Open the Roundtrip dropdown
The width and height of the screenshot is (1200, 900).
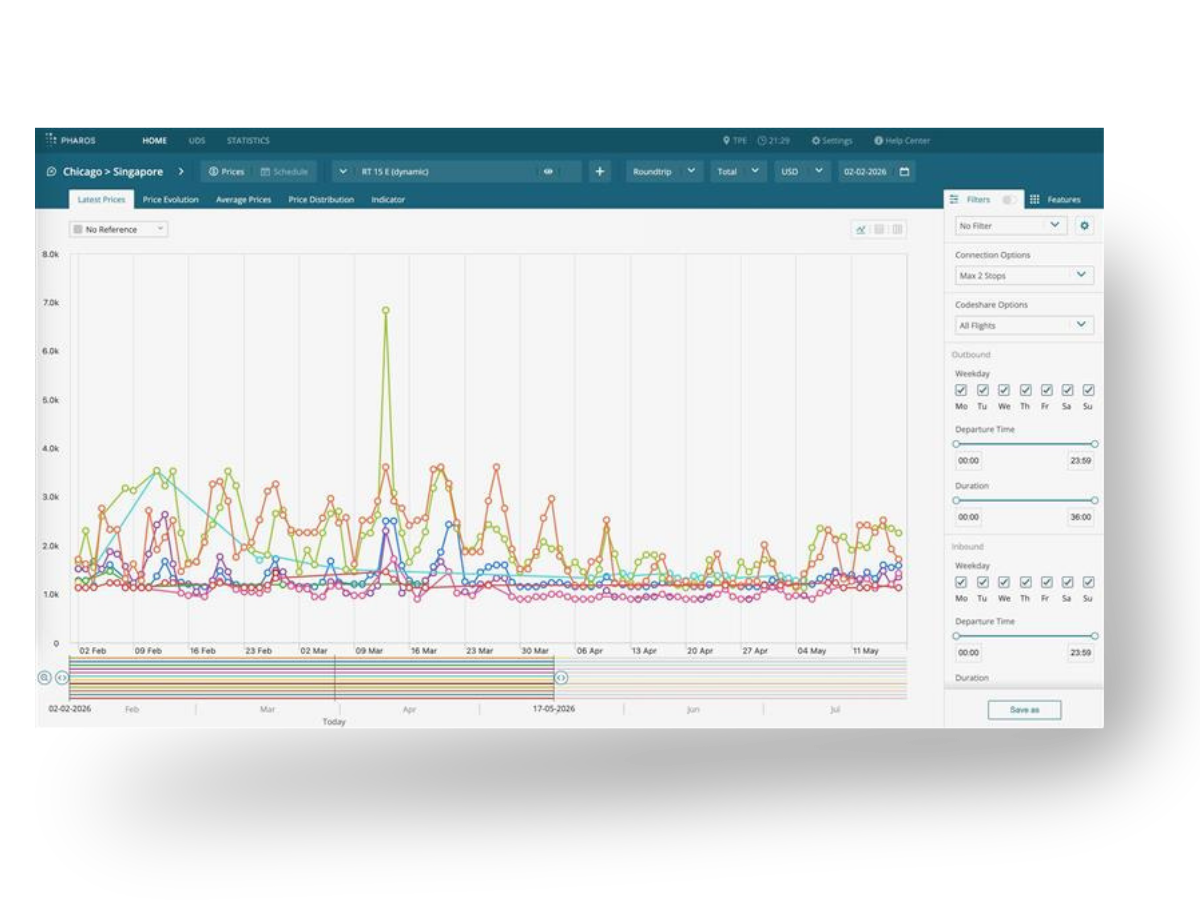click(664, 171)
